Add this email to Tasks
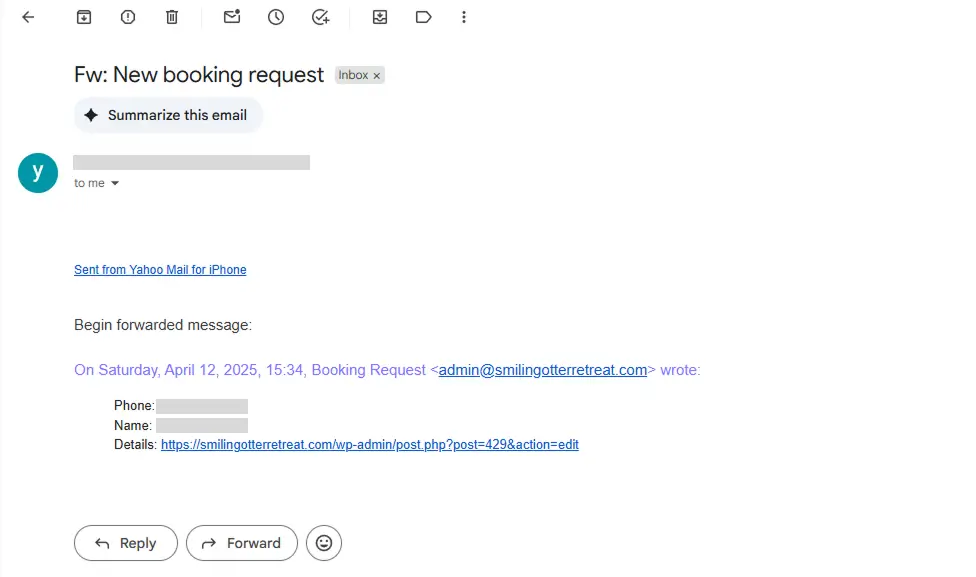 (x=320, y=17)
